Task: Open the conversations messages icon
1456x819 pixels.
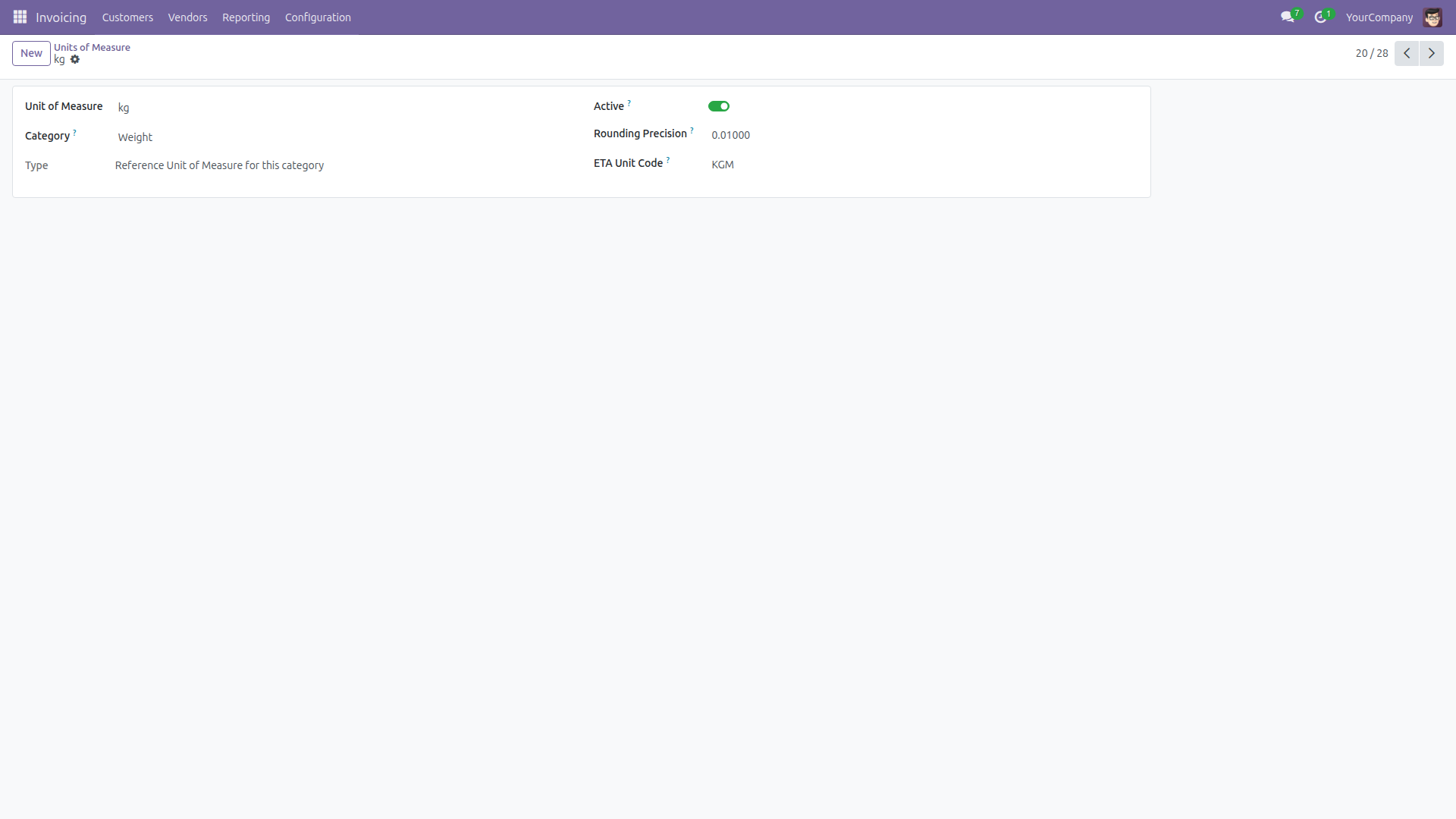Action: (1287, 17)
